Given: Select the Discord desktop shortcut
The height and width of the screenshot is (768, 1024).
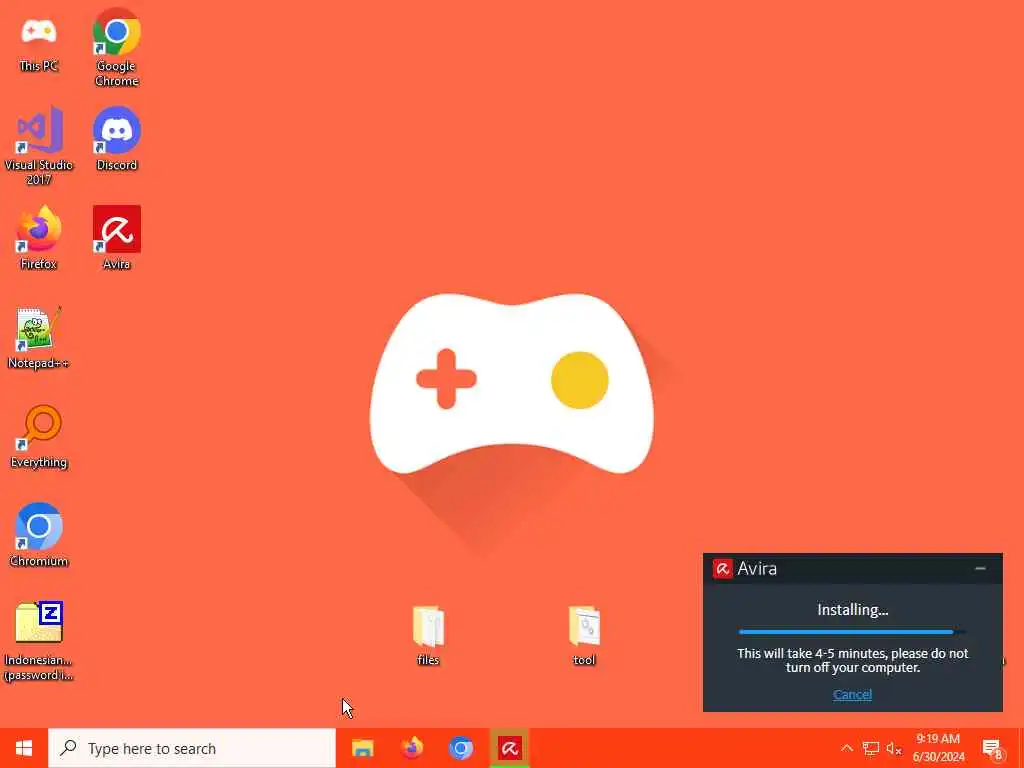Looking at the screenshot, I should click(117, 138).
